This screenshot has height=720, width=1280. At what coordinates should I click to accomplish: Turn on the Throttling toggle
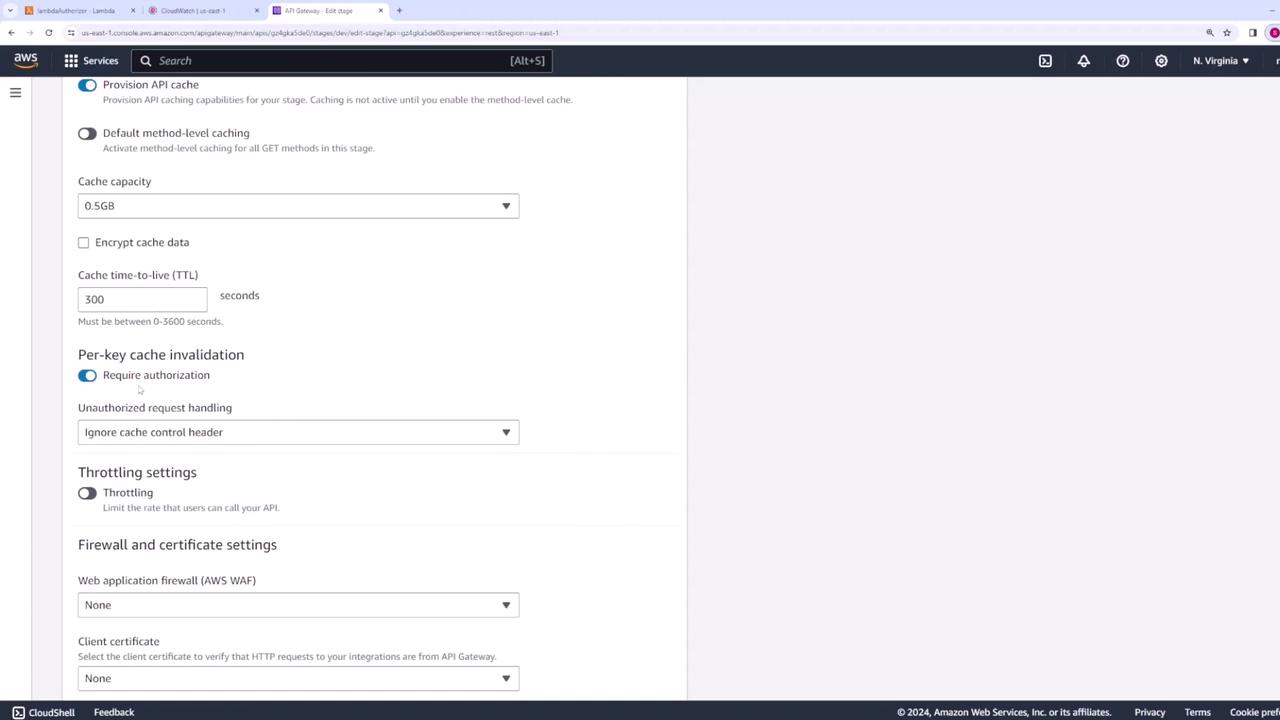pos(87,493)
